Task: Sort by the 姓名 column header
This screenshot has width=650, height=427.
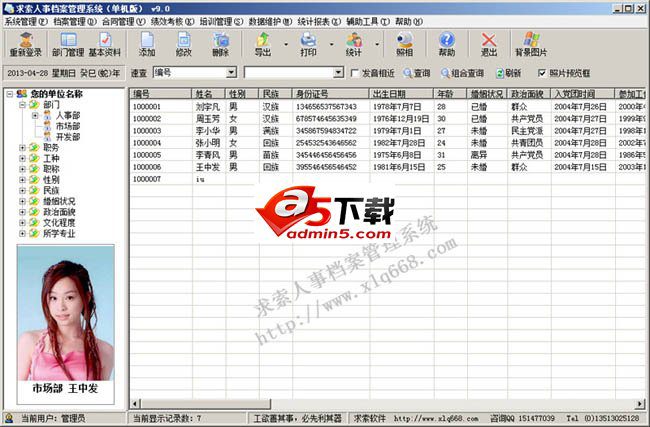Action: pos(209,94)
